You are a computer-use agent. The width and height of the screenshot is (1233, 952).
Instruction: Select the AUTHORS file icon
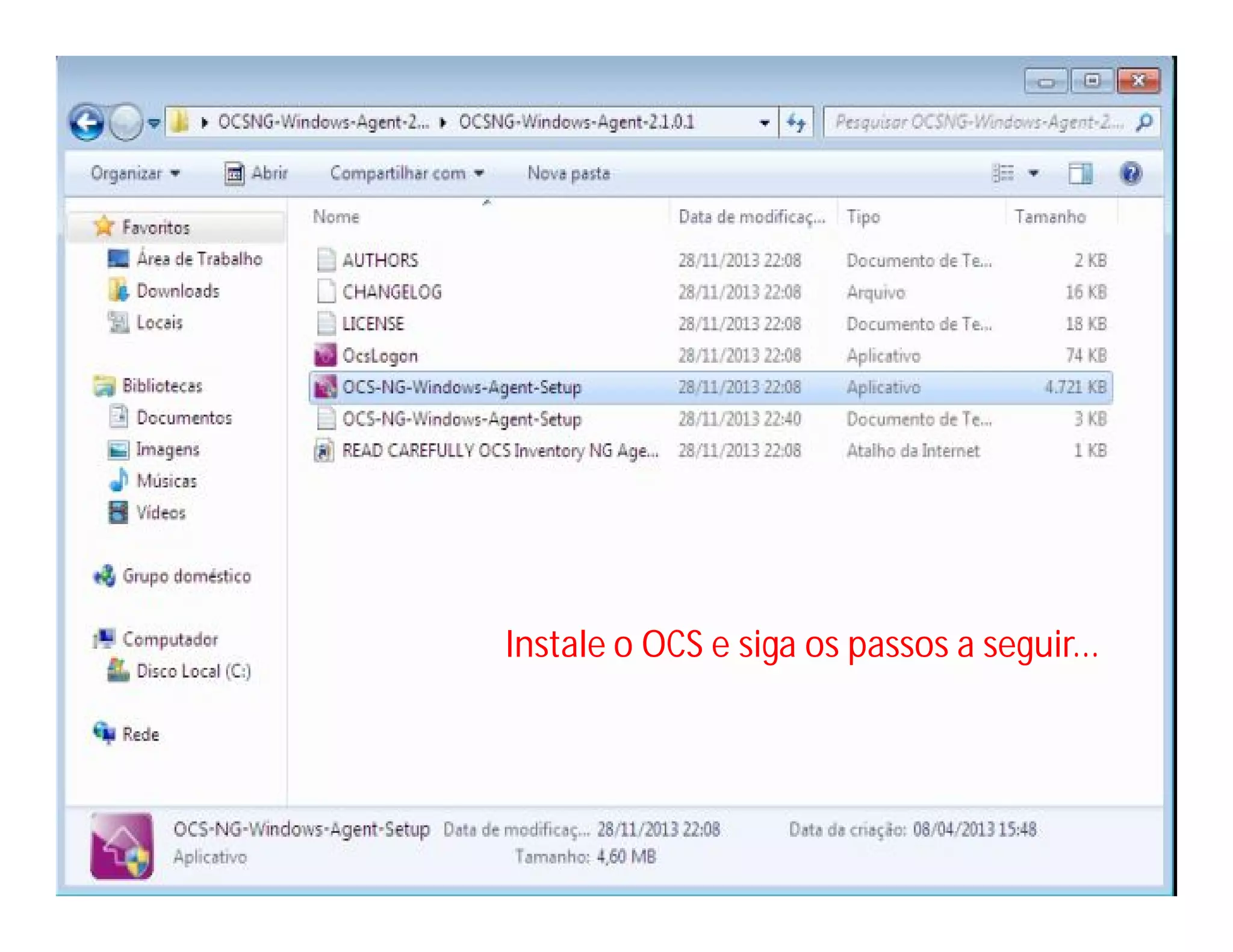tap(326, 260)
